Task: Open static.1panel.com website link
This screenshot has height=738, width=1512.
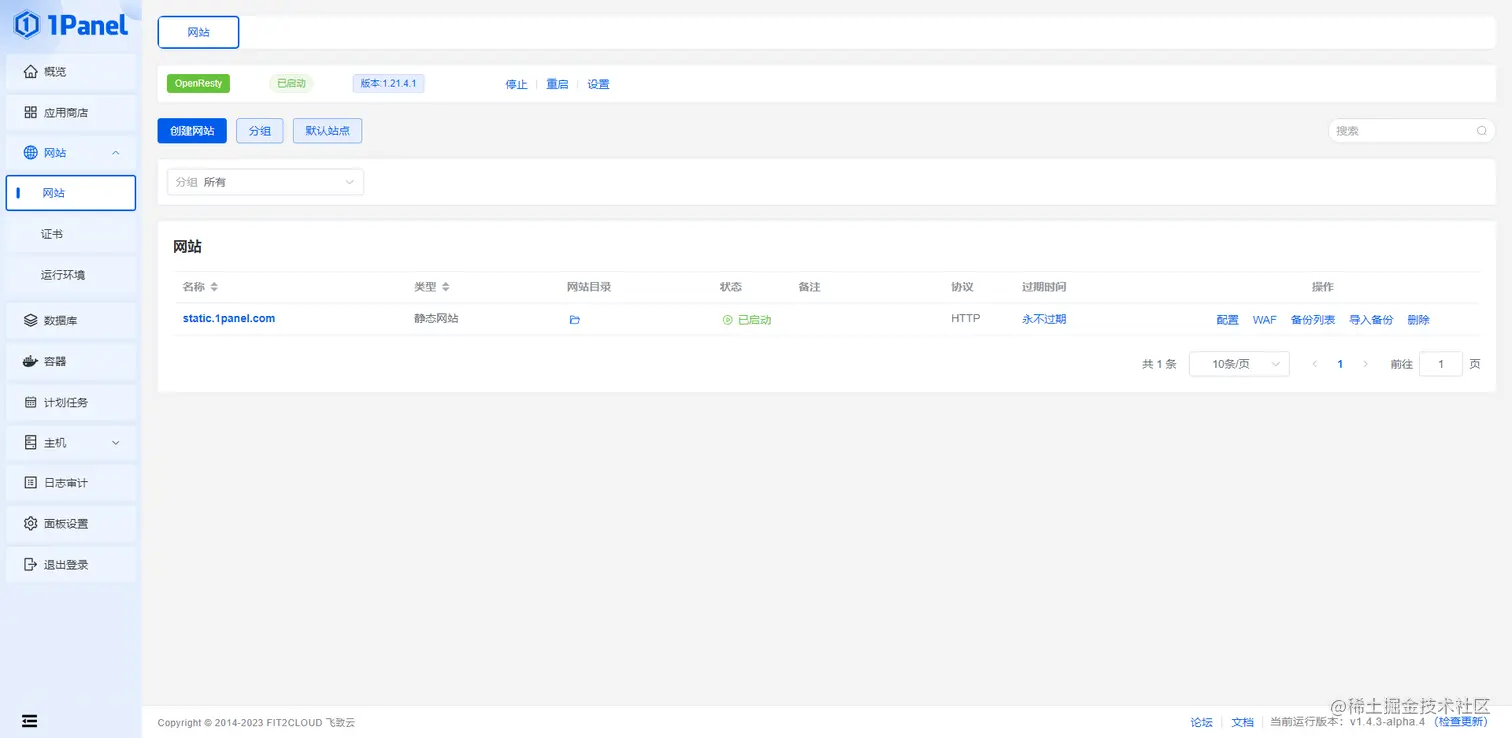Action: [229, 319]
